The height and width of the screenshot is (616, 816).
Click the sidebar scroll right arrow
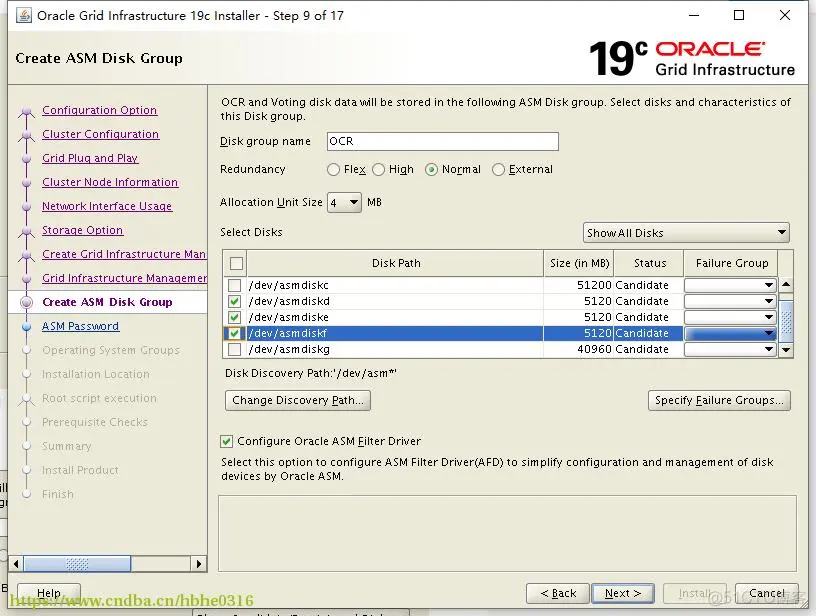[x=199, y=564]
